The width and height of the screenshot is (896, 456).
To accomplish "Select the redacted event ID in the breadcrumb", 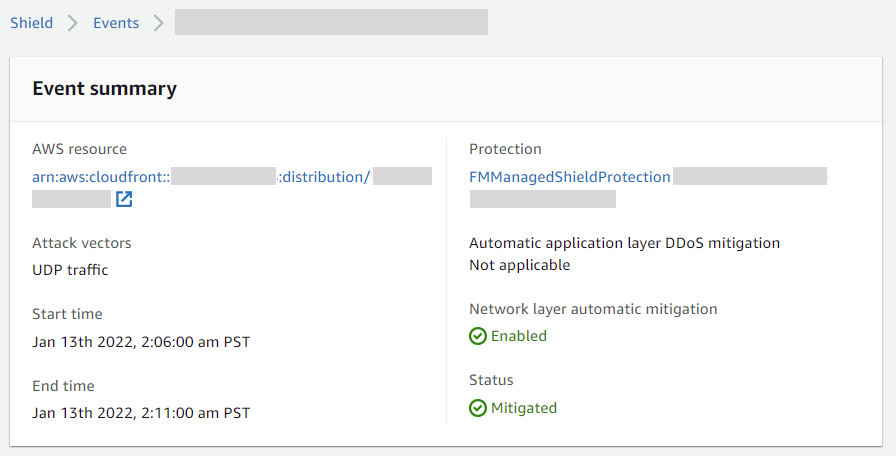I will click(331, 23).
